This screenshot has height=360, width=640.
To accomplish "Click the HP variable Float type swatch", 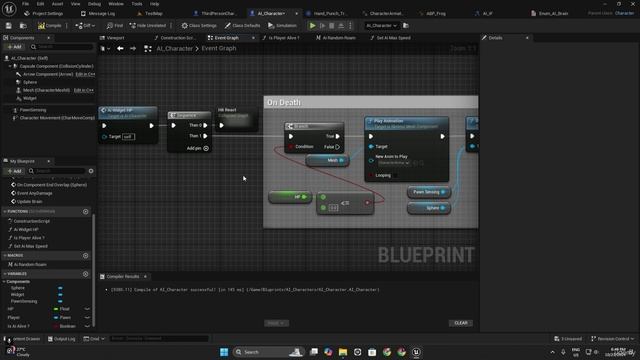I will [56, 309].
